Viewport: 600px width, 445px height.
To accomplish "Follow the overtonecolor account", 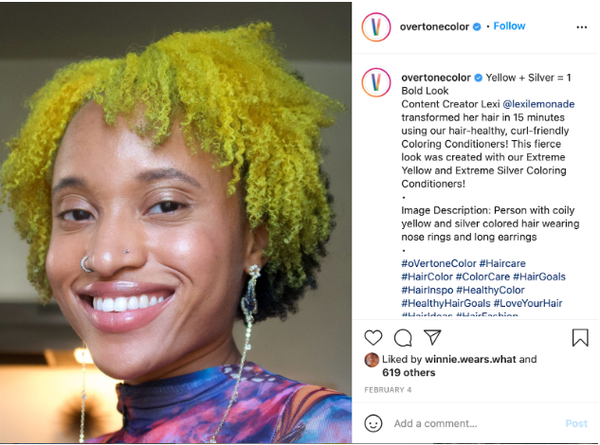I will click(x=509, y=26).
